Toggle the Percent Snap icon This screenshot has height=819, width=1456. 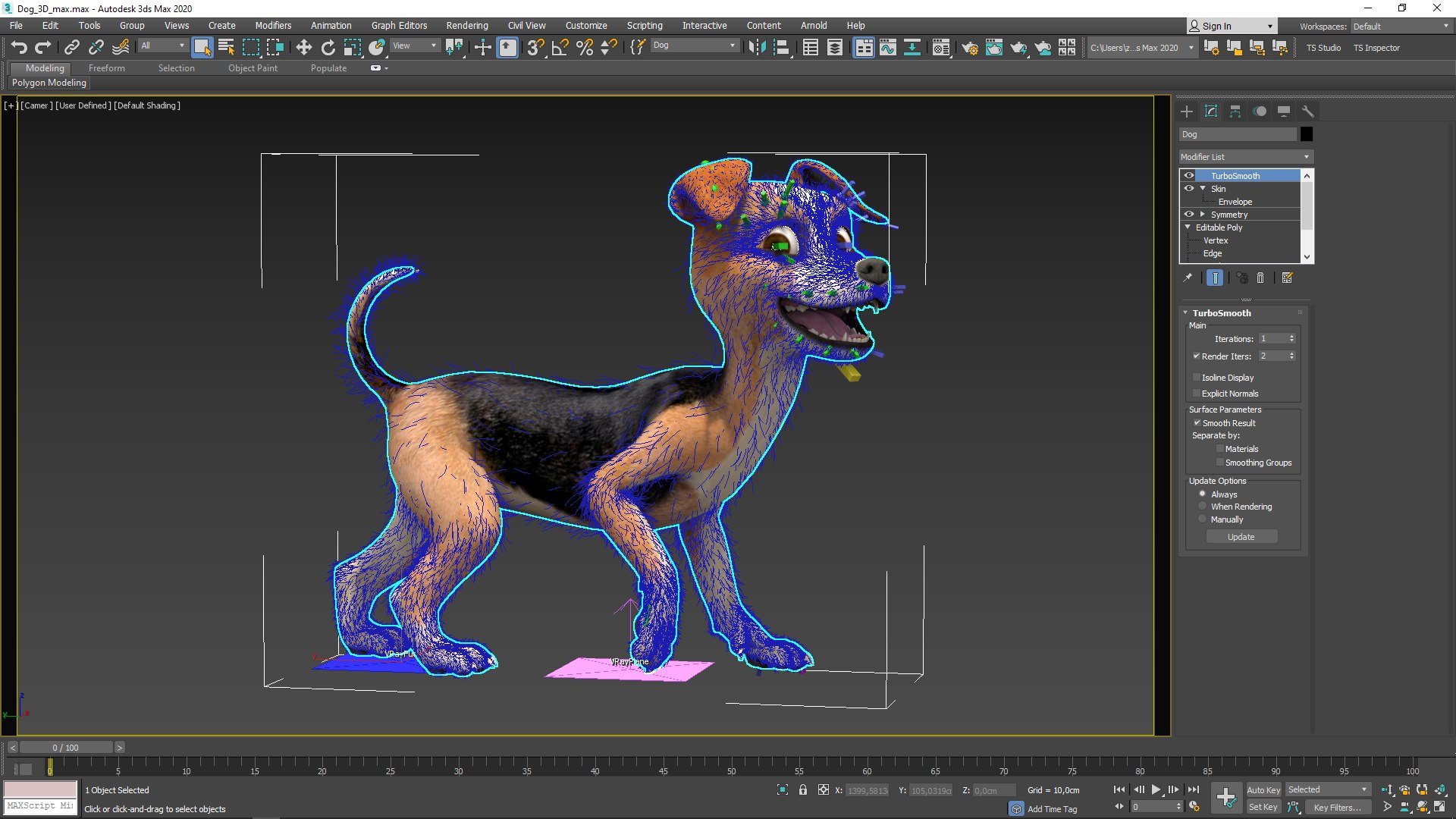click(585, 48)
